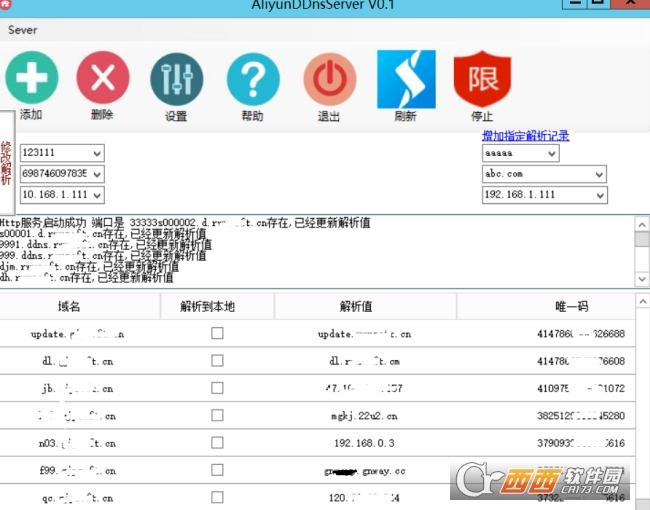Image resolution: width=650 pixels, height=510 pixels.
Task: Tick the checkbox in the qc. row
Action: tap(217, 497)
